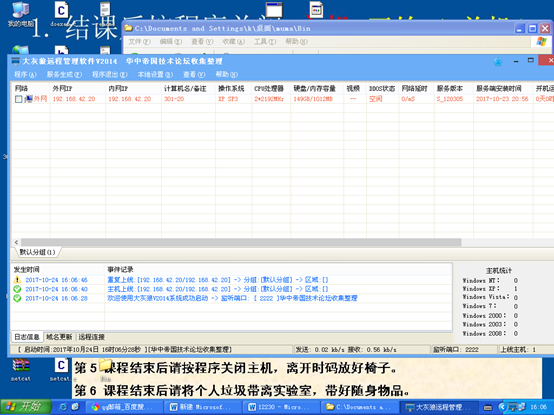Open the 服务生成(F) menu

point(64,75)
